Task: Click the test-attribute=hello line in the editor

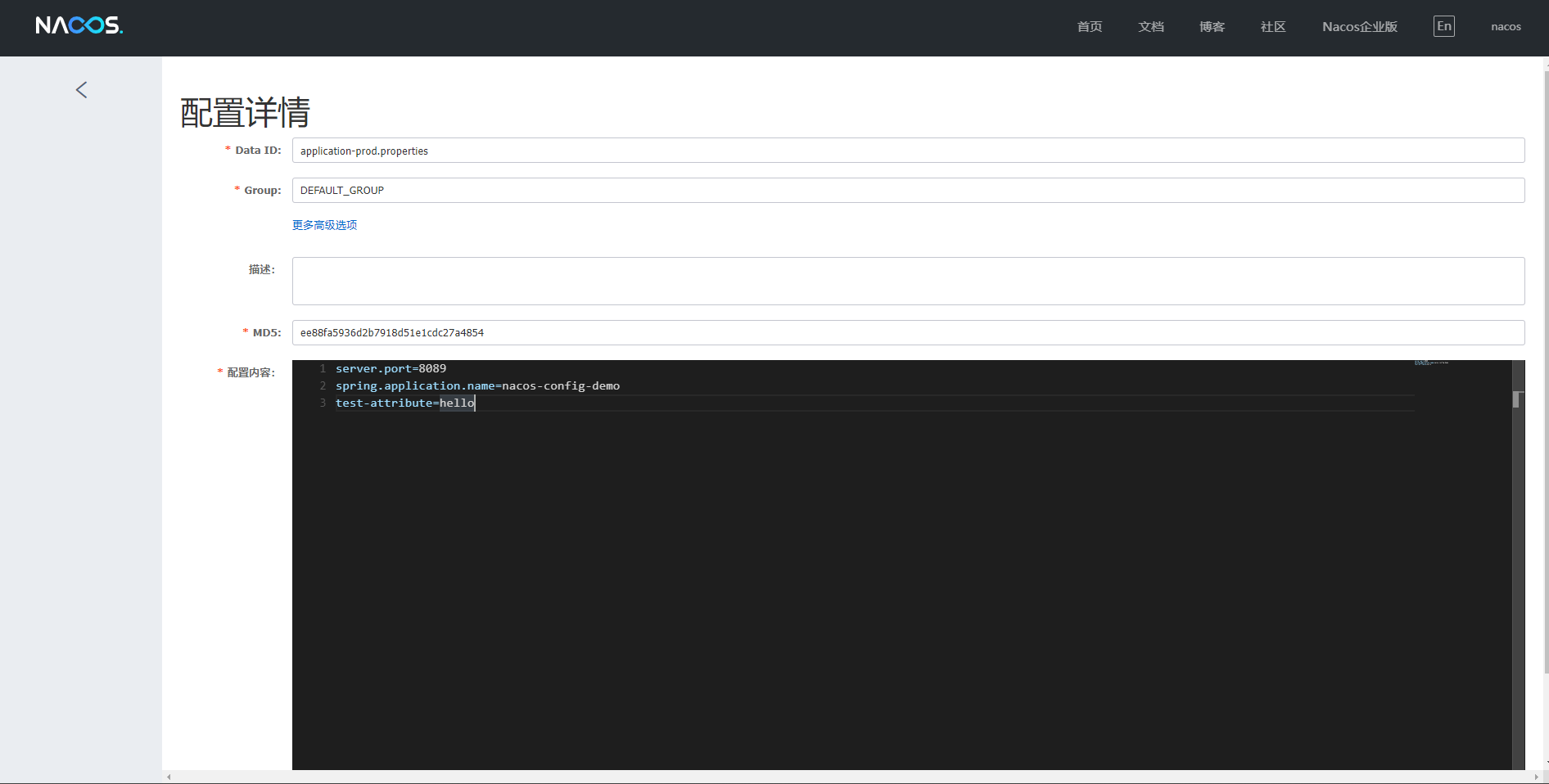Action: [405, 403]
